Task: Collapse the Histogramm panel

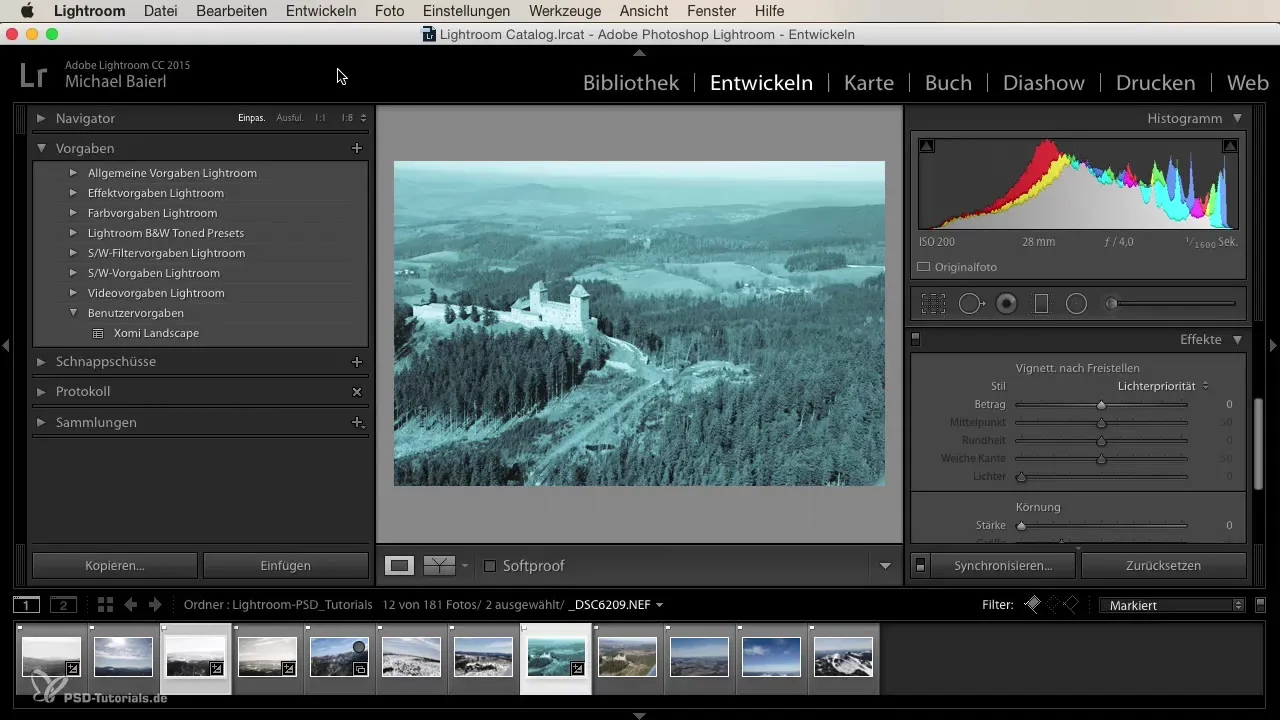Action: pyautogui.click(x=1238, y=118)
